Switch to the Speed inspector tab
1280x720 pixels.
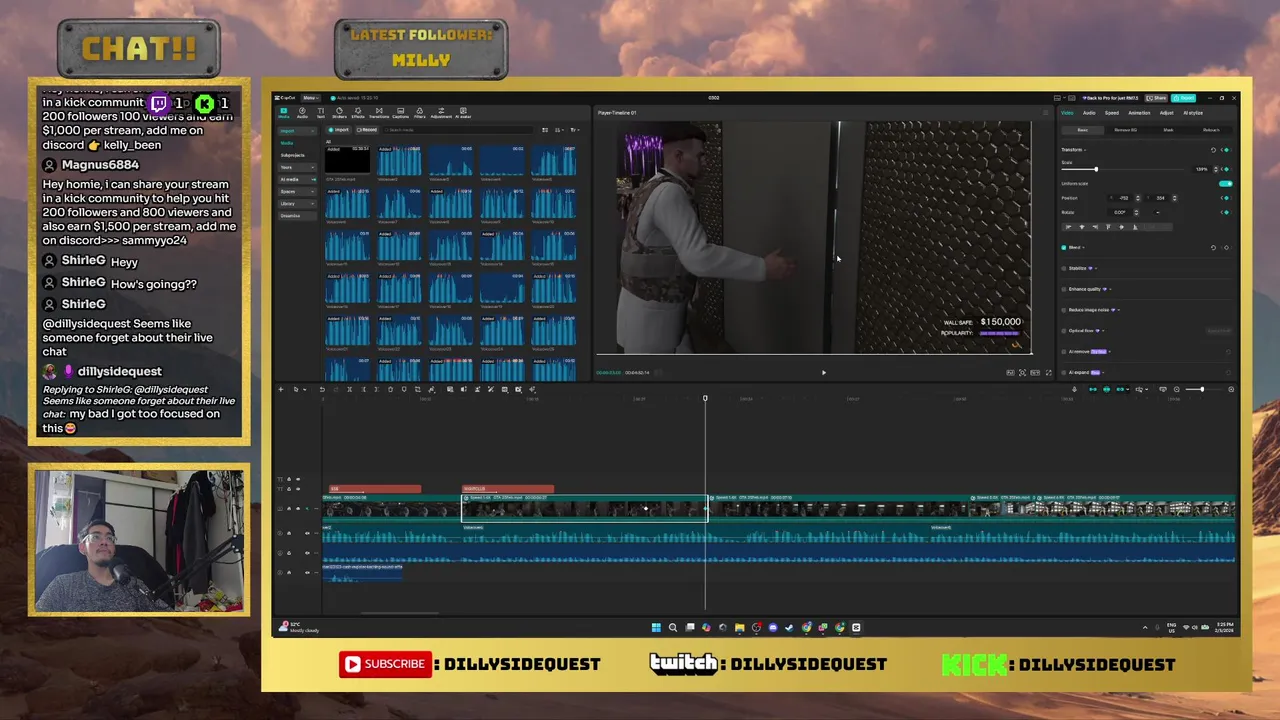(1112, 113)
